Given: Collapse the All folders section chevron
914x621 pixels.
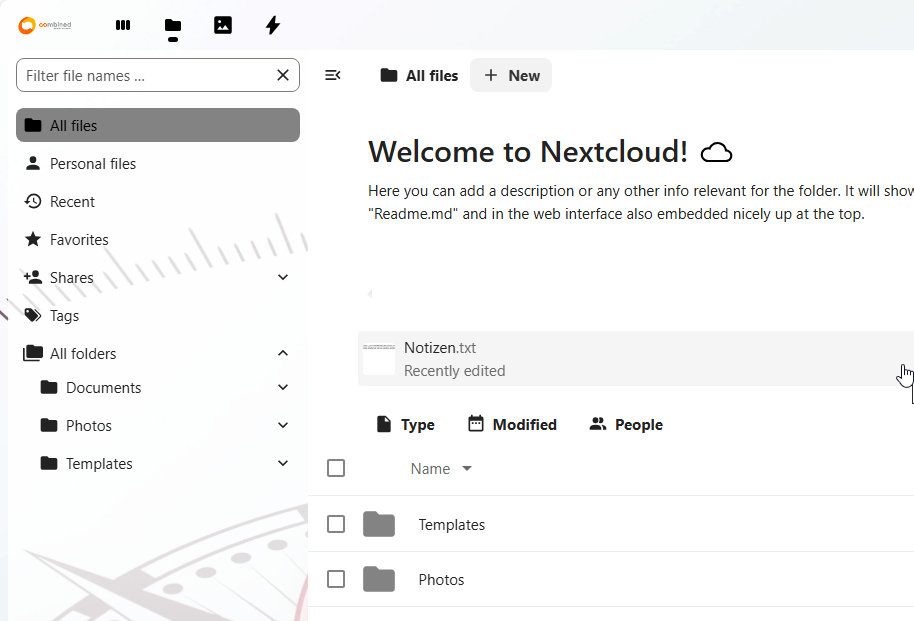Looking at the screenshot, I should (283, 353).
